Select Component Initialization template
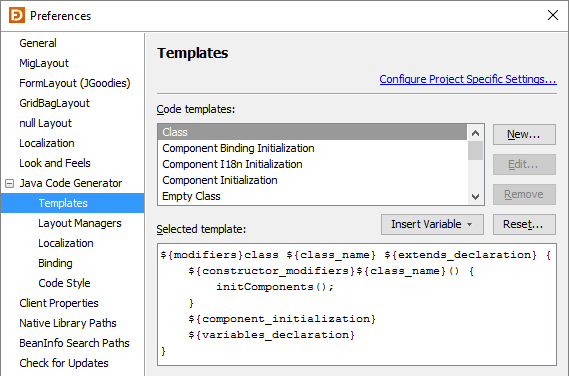569x376 pixels. 312,180
